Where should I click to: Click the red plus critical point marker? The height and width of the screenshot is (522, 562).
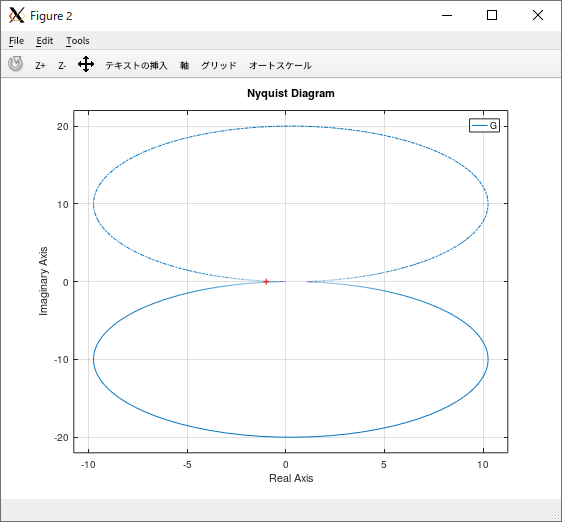click(266, 282)
